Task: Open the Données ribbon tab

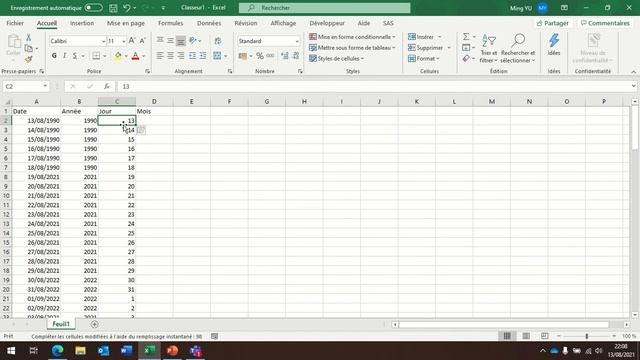Action: point(209,23)
